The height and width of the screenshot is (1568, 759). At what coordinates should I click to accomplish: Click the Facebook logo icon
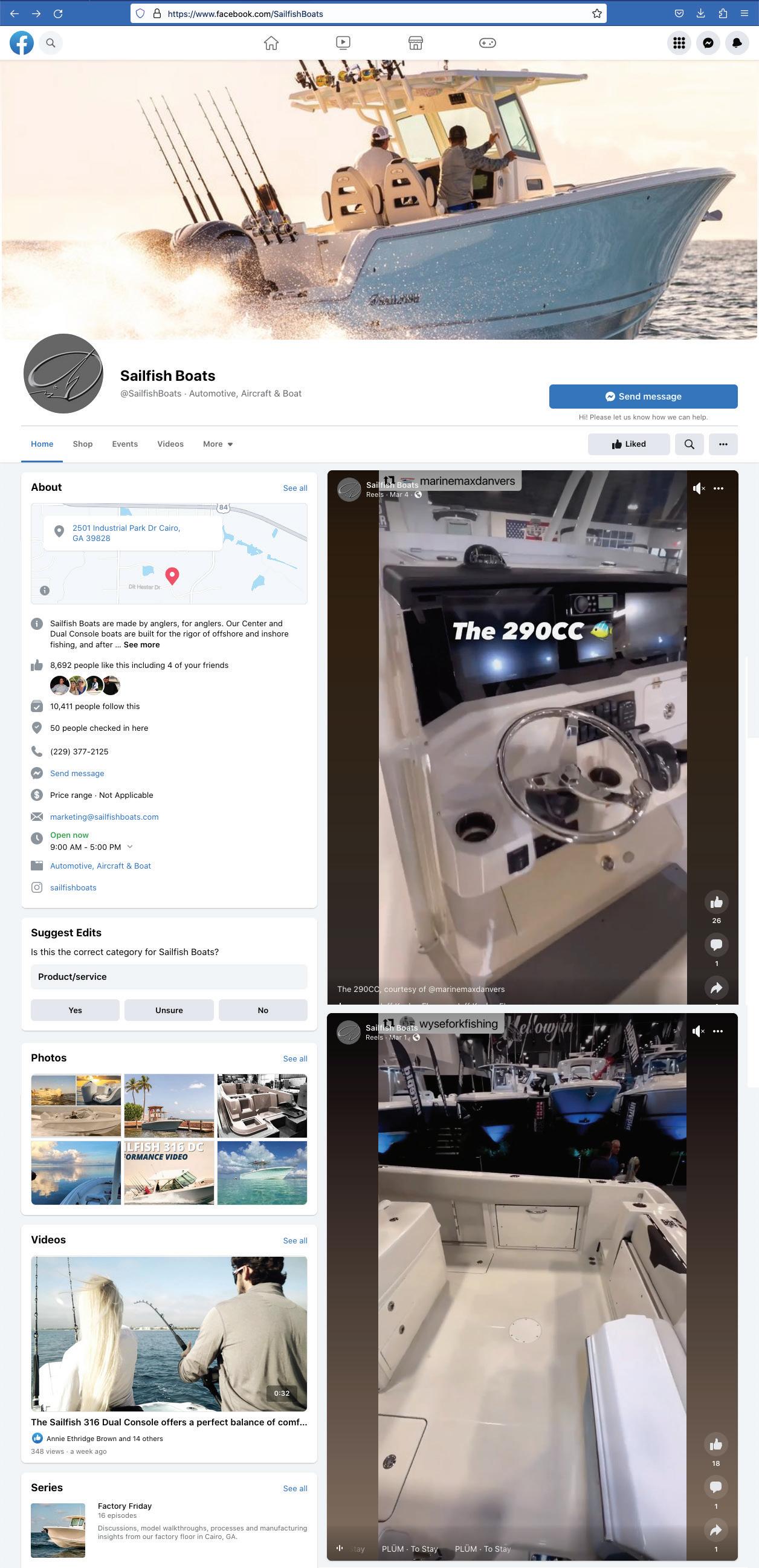point(21,43)
